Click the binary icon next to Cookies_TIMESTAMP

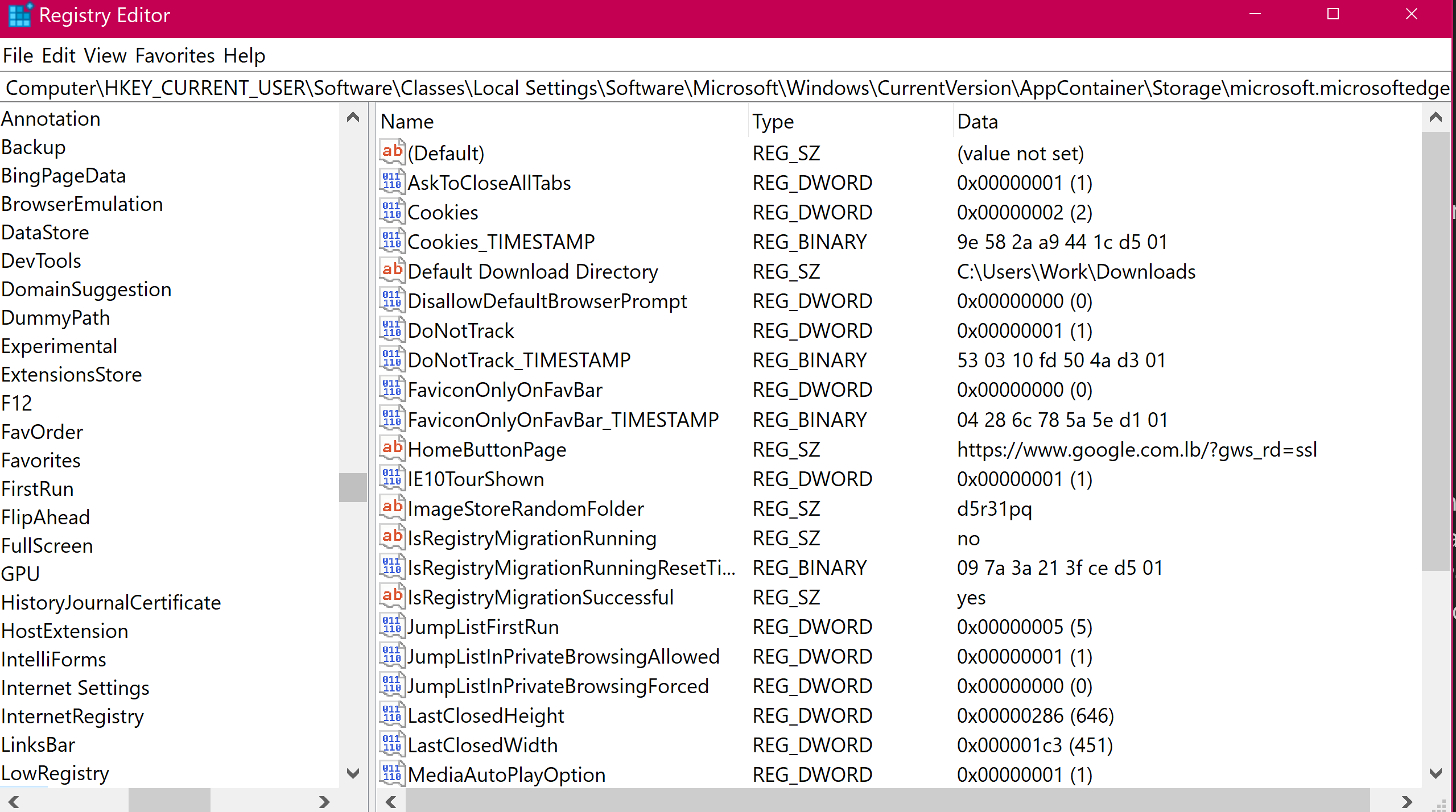tap(391, 241)
